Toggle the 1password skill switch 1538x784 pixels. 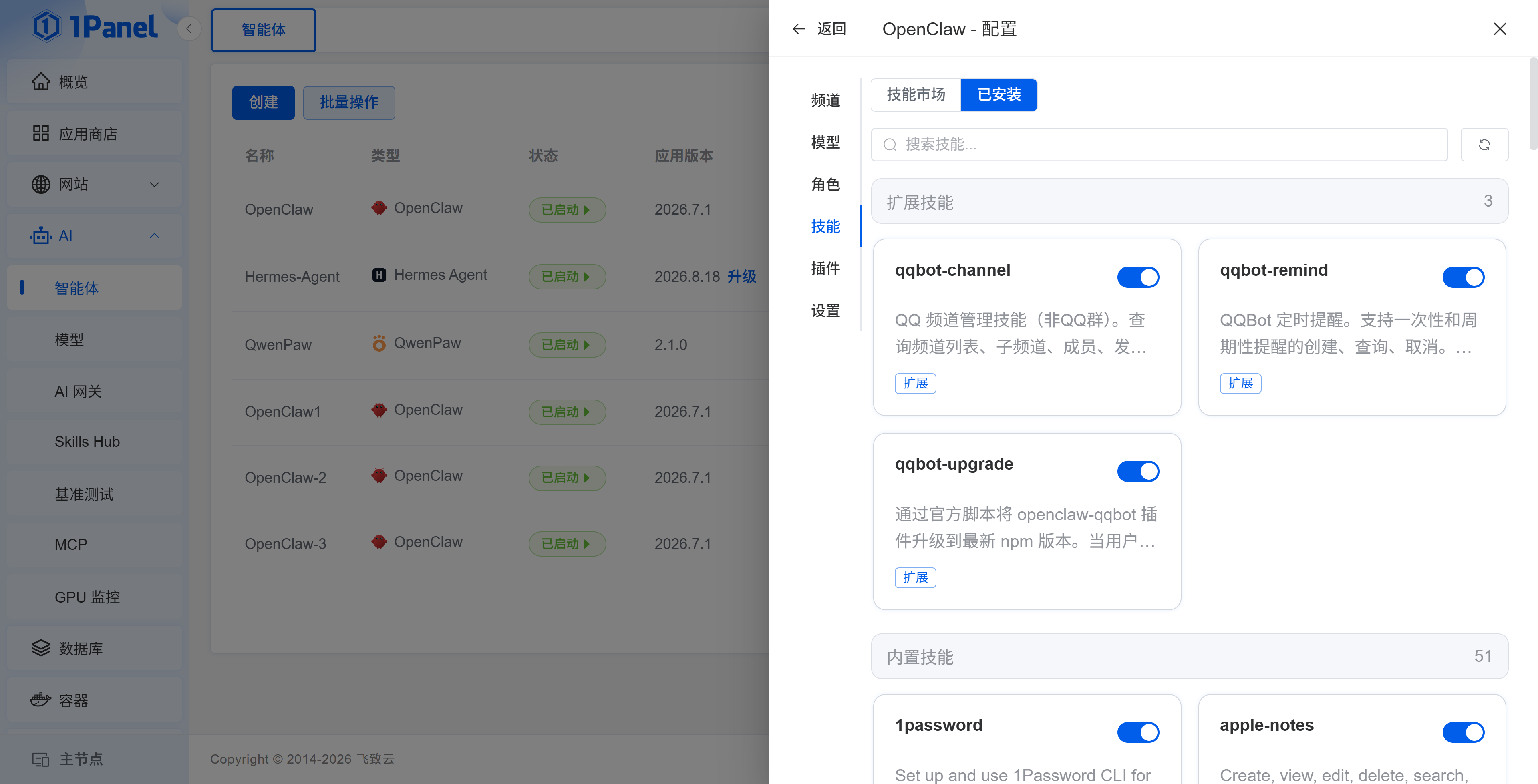click(1137, 732)
